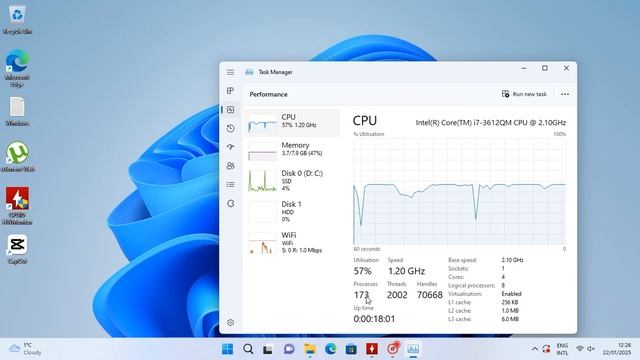Select Disk 1 HDD performance item

tap(292, 211)
